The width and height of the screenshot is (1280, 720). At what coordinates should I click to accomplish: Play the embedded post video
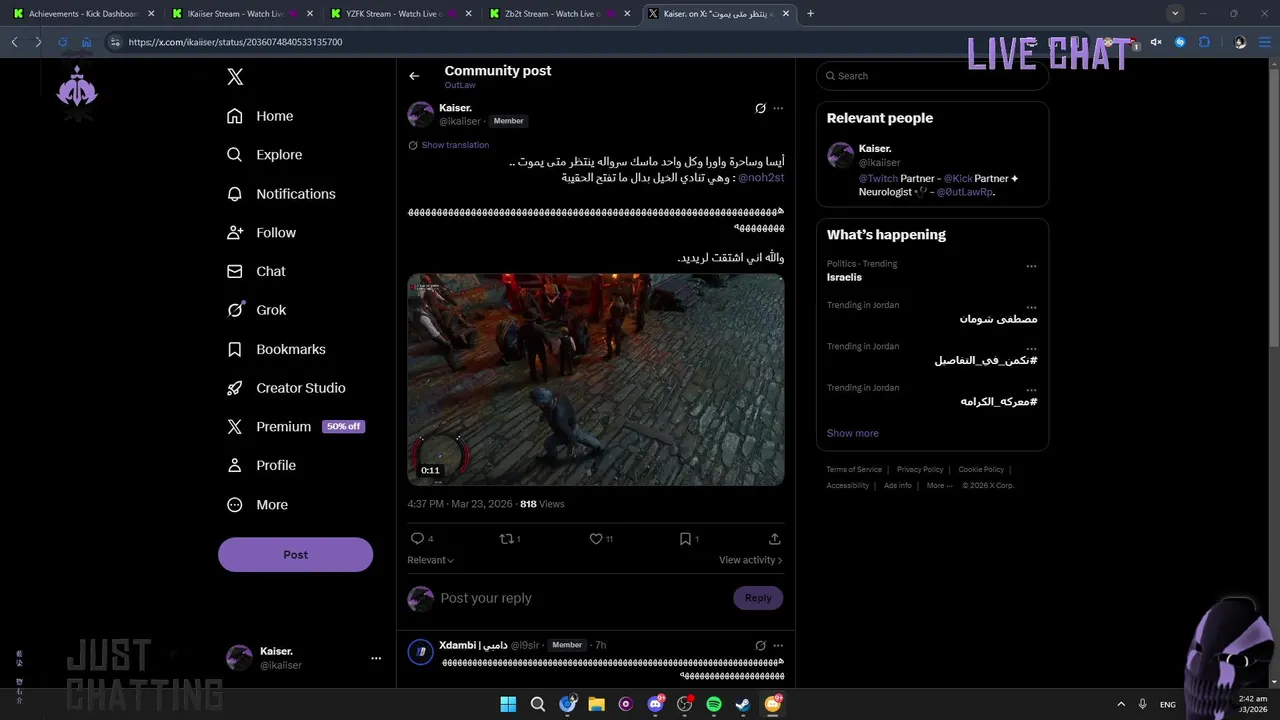[x=596, y=380]
